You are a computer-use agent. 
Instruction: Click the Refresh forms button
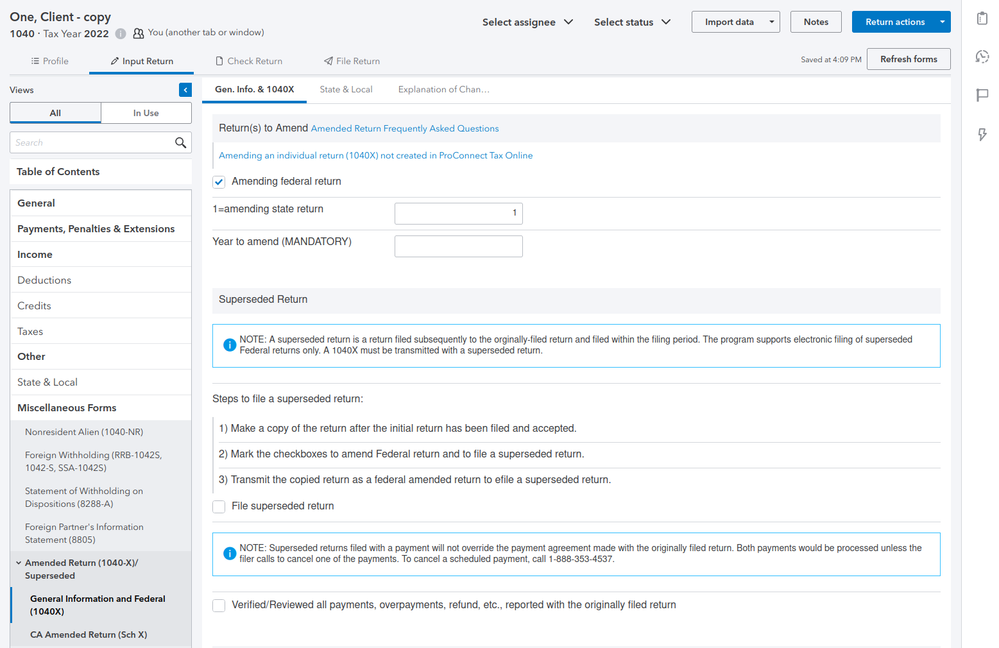click(908, 59)
